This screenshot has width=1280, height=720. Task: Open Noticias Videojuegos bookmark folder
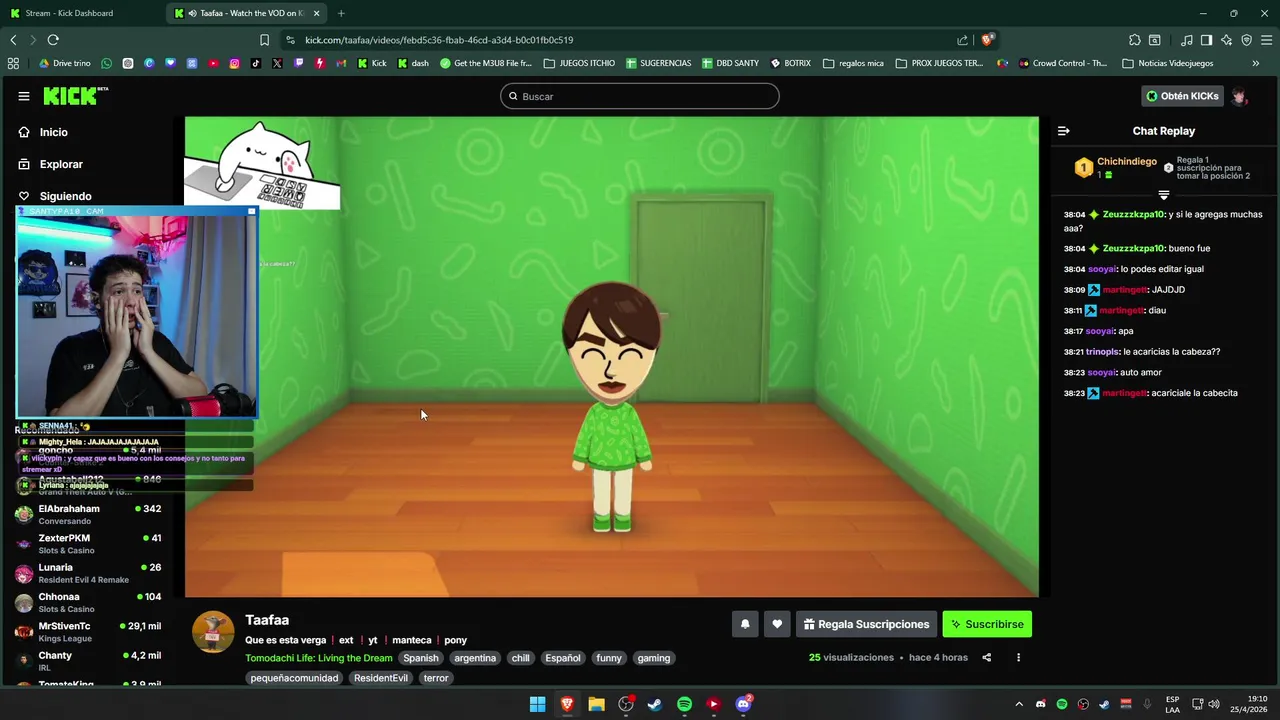[x=1168, y=63]
